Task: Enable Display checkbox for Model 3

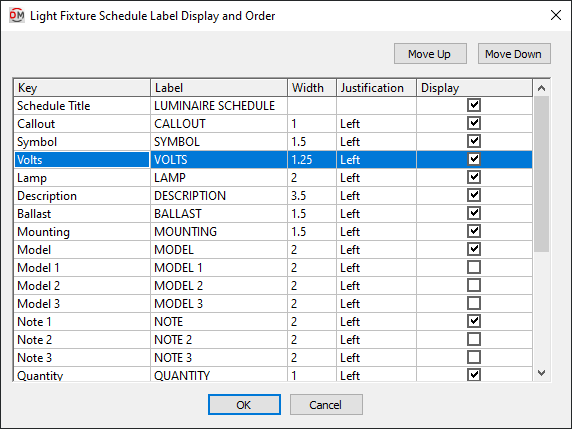Action: click(474, 304)
